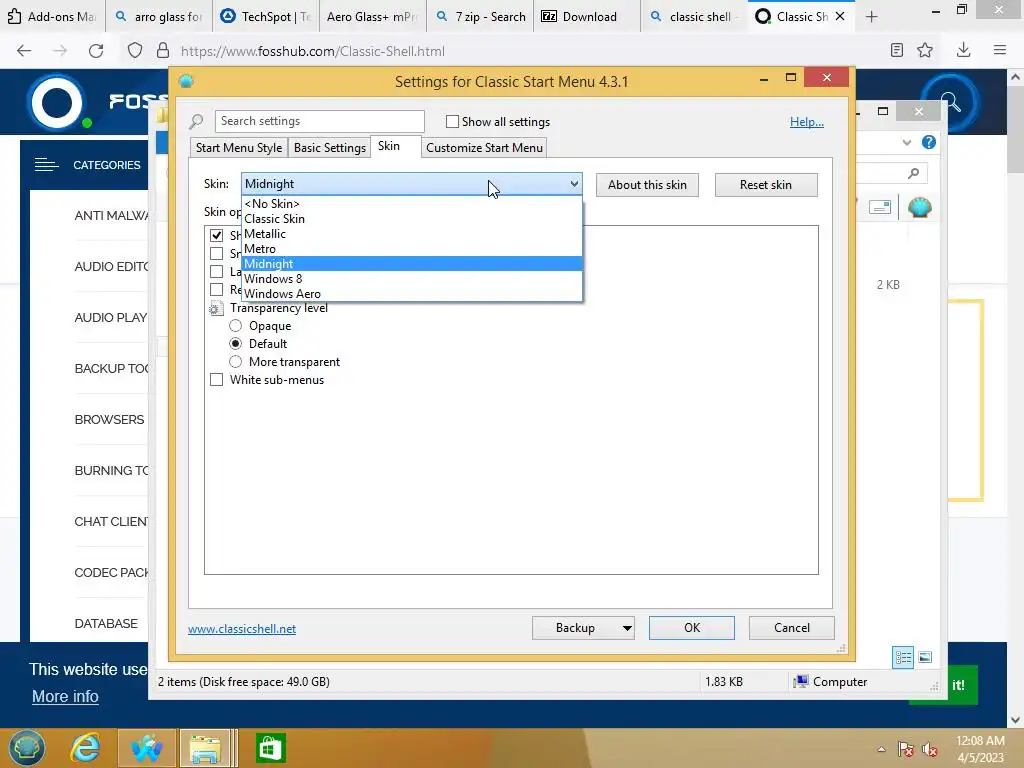Switch Explorer to details view icon
Image resolution: width=1024 pixels, height=768 pixels.
tap(903, 657)
